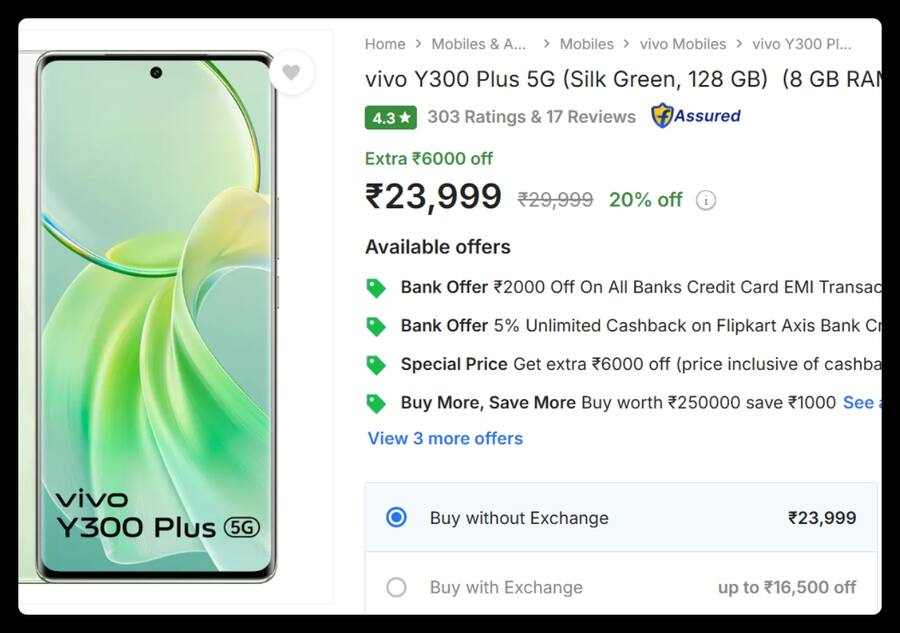This screenshot has width=900, height=633.
Task: Click the Bank Offer ₹2000 tag icon
Action: 377,287
